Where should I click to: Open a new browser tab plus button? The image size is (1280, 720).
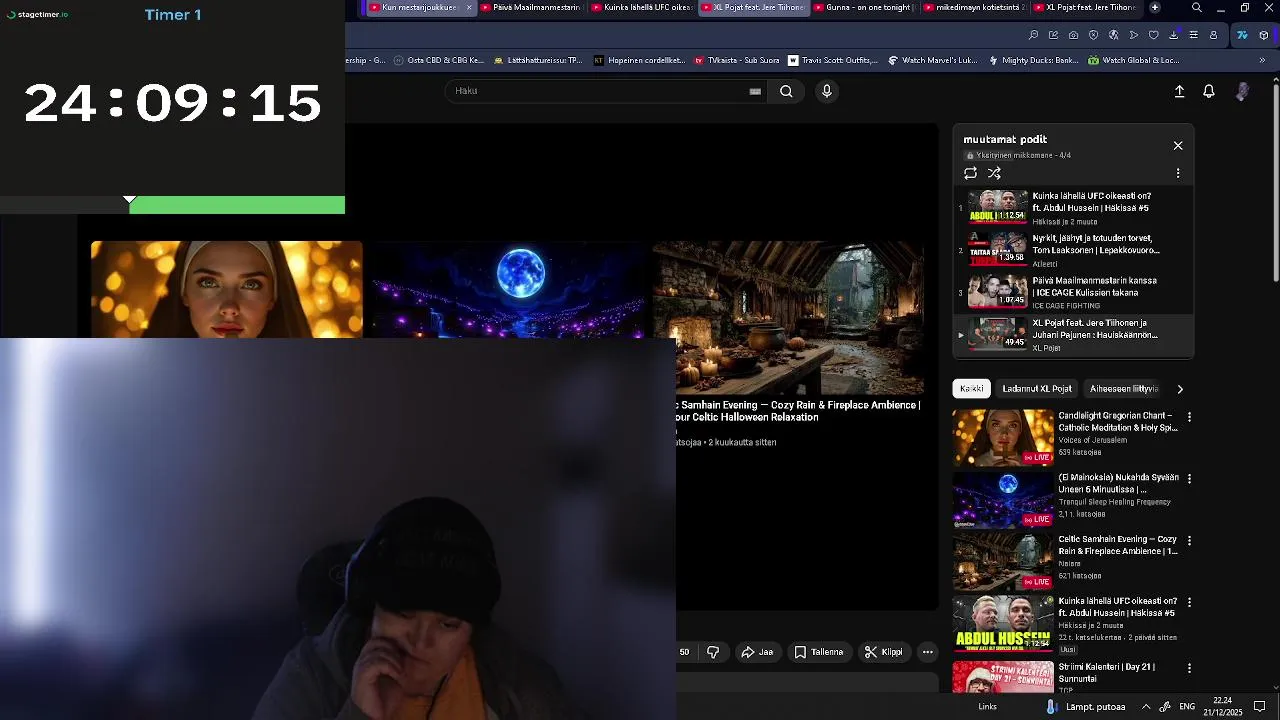coord(1155,7)
